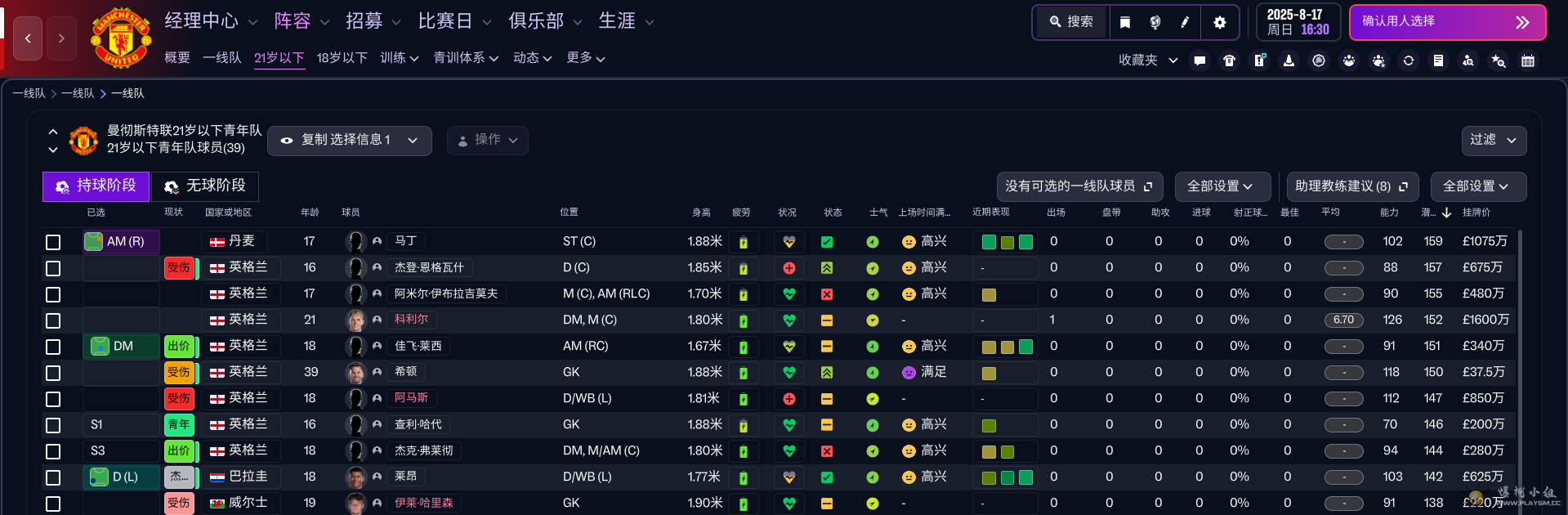Open the shirt icon shortcut

1229,60
